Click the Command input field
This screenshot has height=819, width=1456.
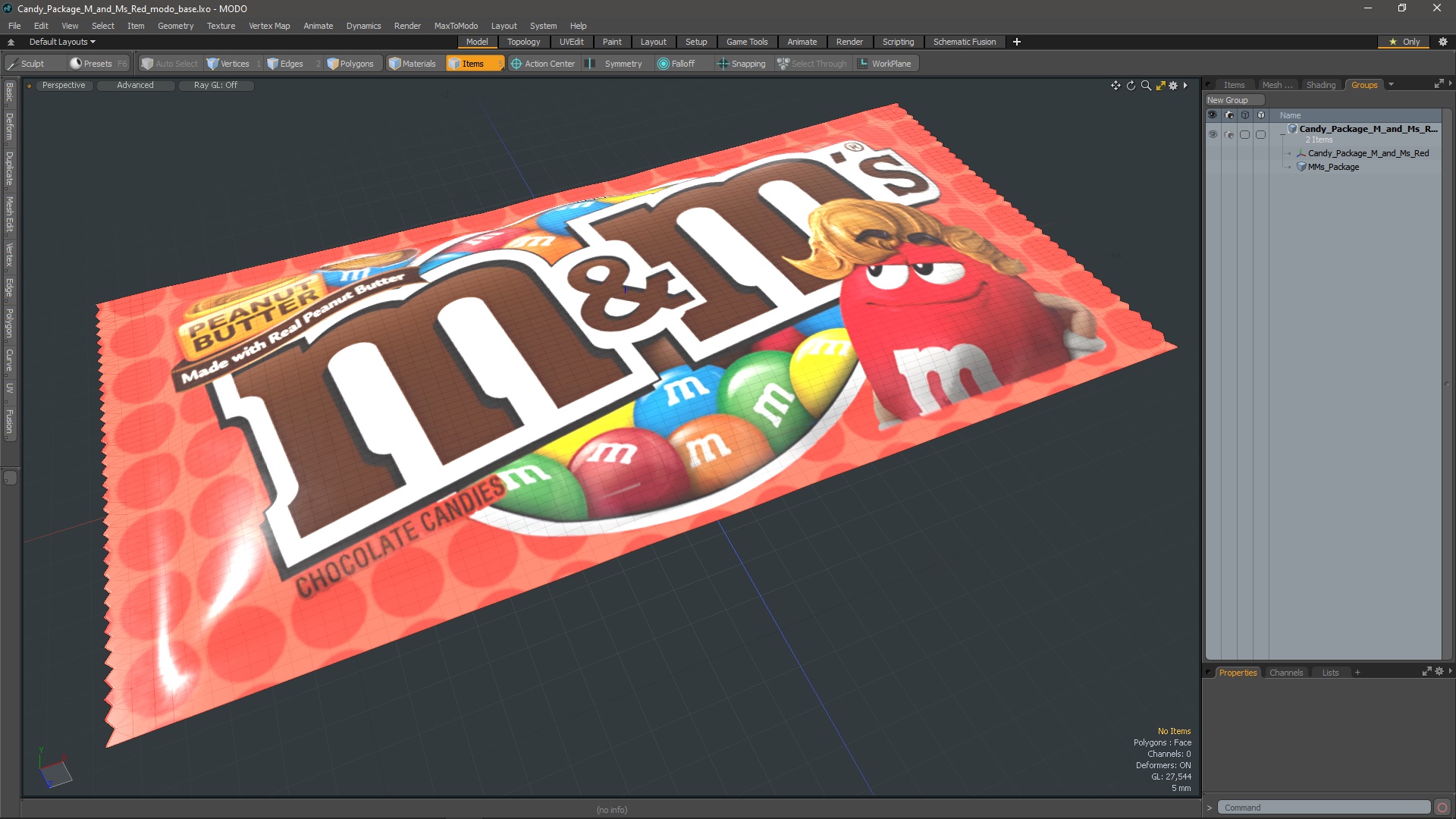coord(1323,808)
